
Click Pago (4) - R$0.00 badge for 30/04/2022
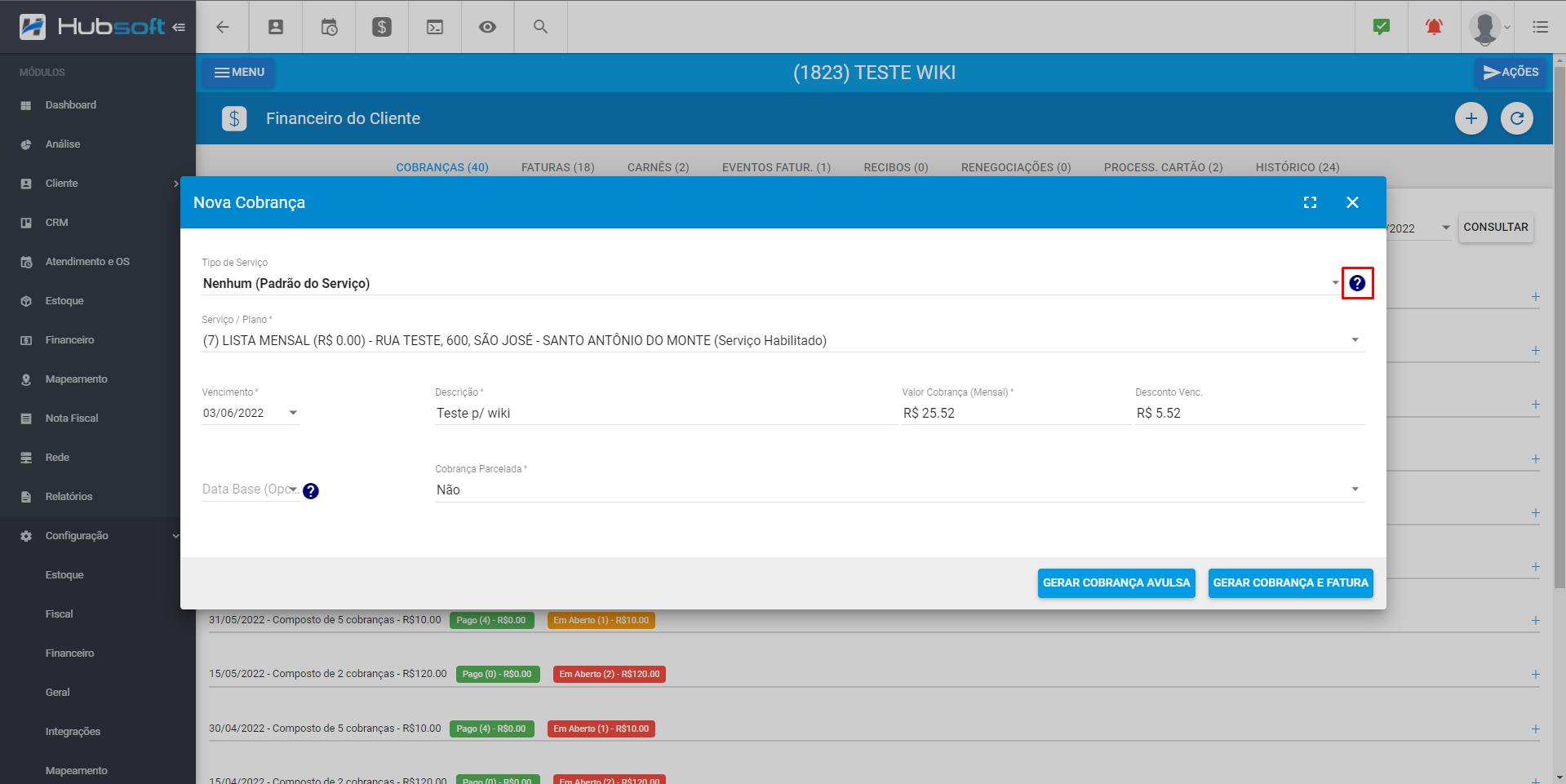click(491, 729)
